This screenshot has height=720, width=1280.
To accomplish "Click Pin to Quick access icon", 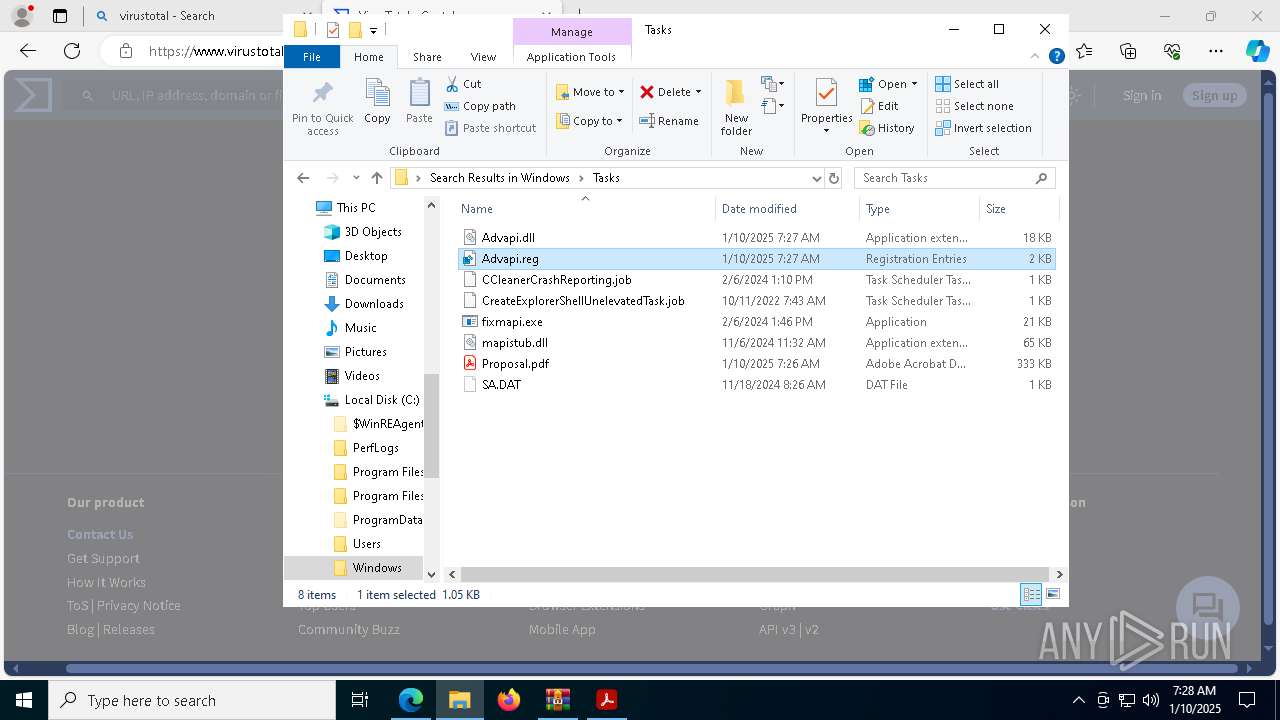I will [322, 94].
